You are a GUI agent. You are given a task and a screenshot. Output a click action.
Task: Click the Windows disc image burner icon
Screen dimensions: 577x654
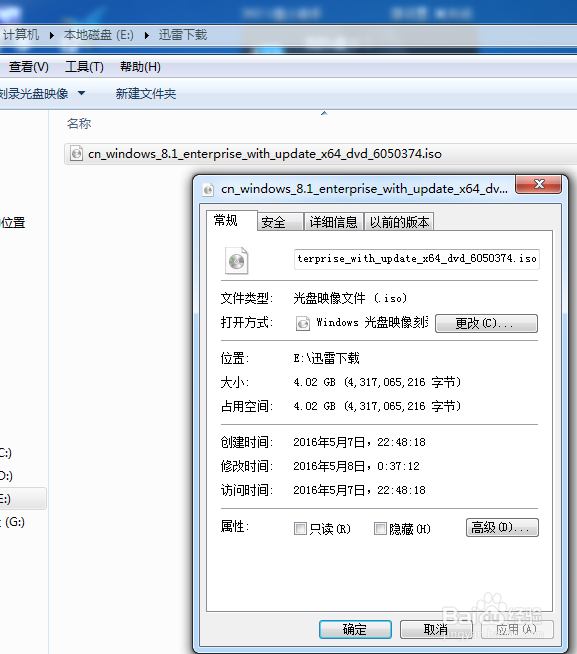pyautogui.click(x=303, y=323)
